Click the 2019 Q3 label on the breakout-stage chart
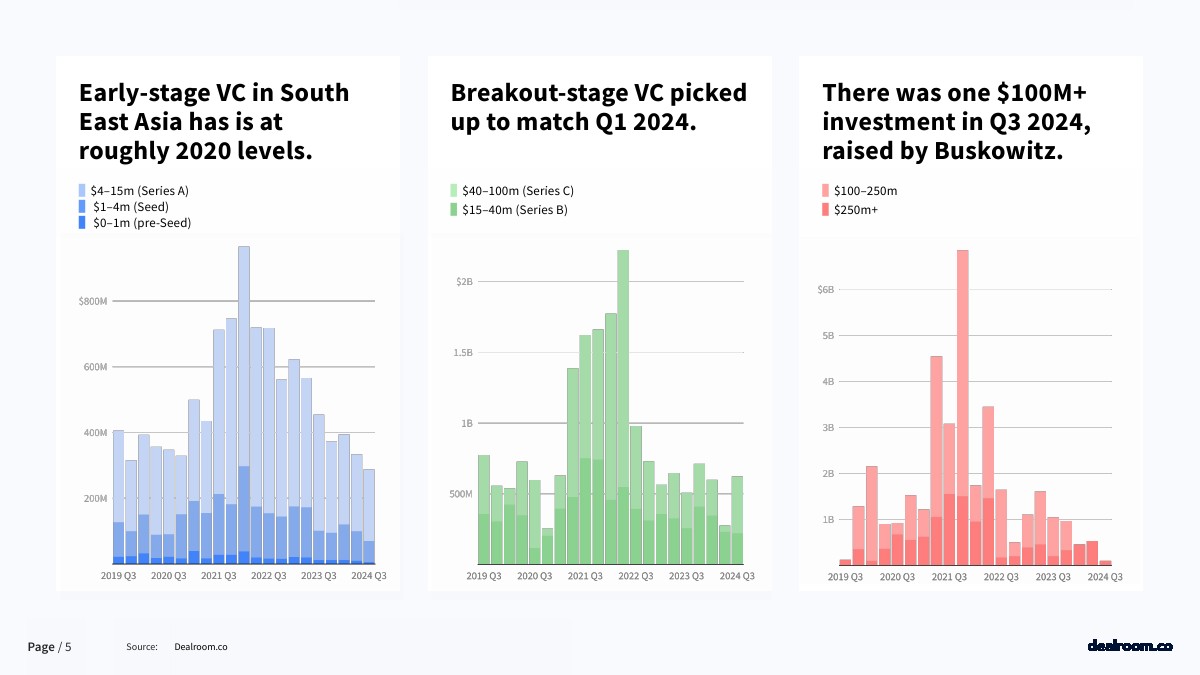1200x675 pixels. point(484,576)
